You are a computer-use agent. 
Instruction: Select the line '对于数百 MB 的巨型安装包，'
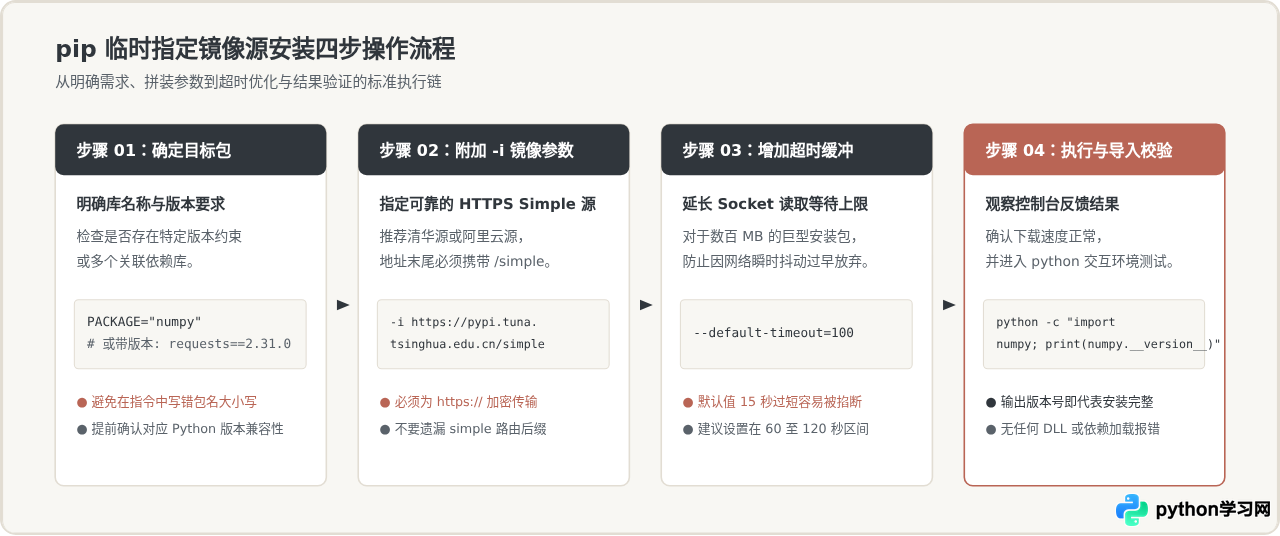click(x=771, y=237)
